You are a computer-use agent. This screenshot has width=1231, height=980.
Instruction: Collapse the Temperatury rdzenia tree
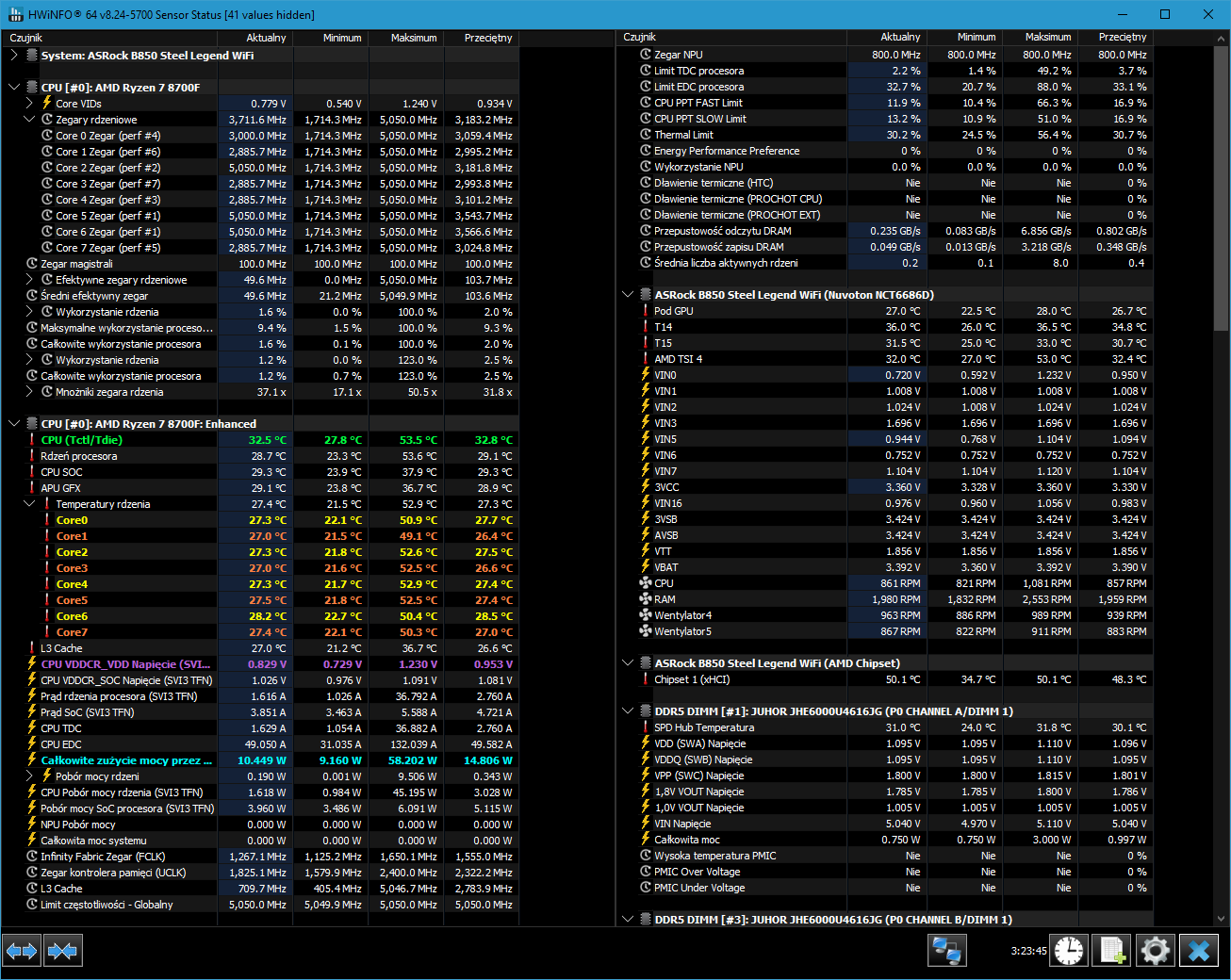[29, 504]
